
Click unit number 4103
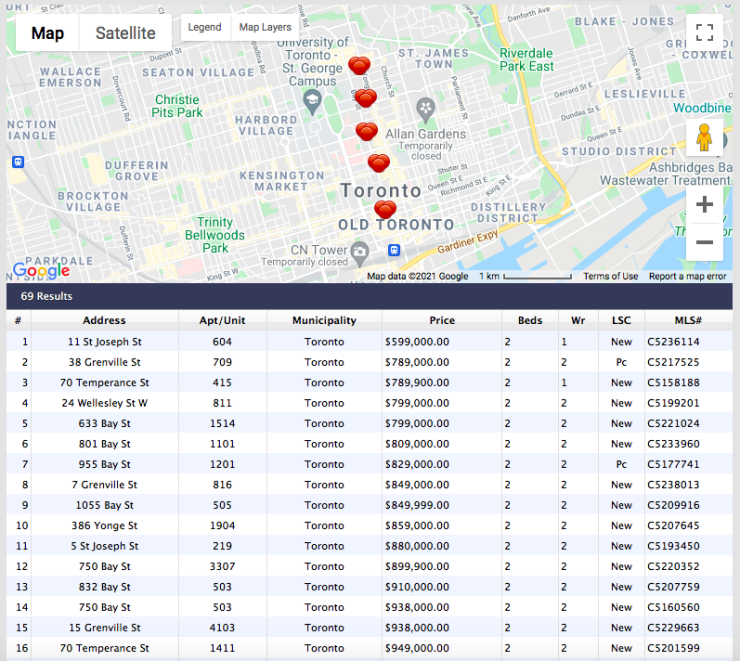222,628
